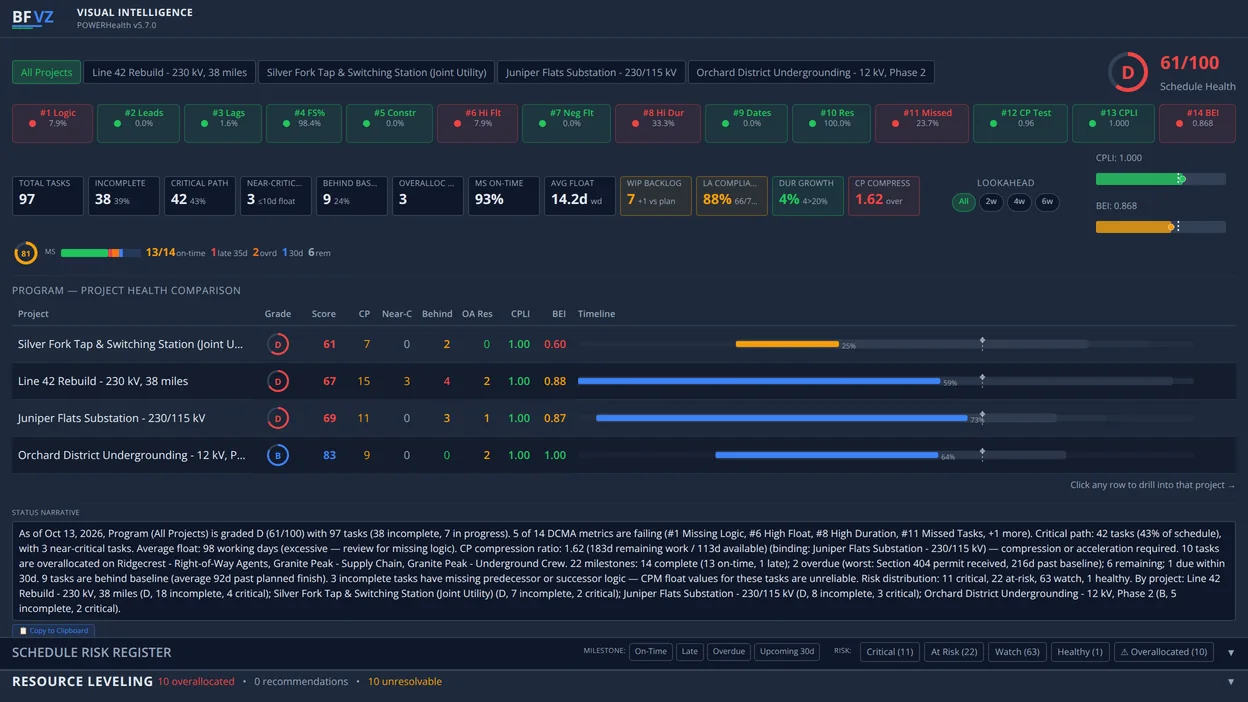This screenshot has height=702, width=1248.
Task: Toggle the Watch (63) risk filter
Action: click(1017, 652)
